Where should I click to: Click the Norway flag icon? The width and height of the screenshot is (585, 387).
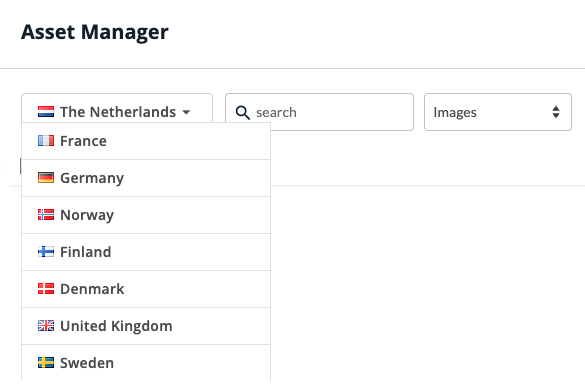[x=46, y=215]
